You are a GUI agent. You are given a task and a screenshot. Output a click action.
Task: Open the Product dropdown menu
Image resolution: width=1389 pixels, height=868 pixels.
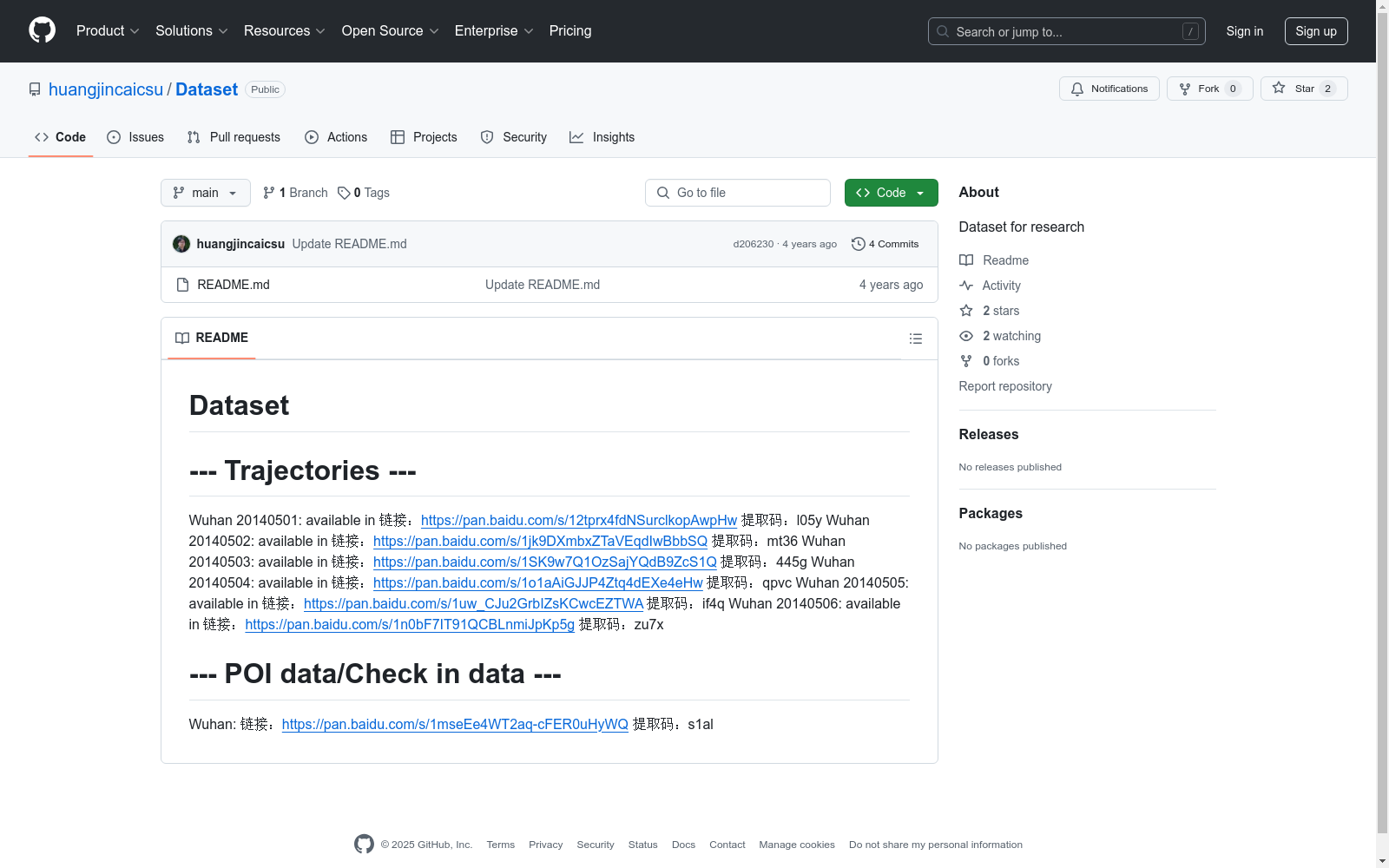point(108,31)
